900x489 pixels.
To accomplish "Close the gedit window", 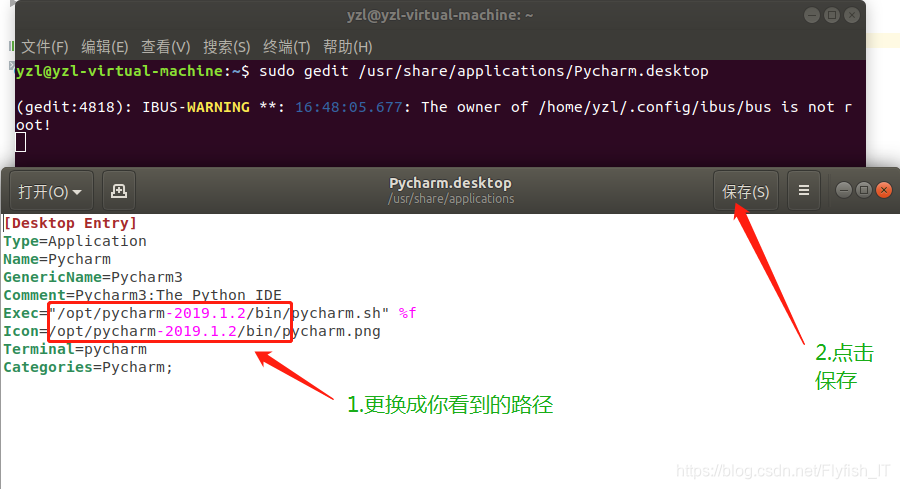I will tap(884, 190).
